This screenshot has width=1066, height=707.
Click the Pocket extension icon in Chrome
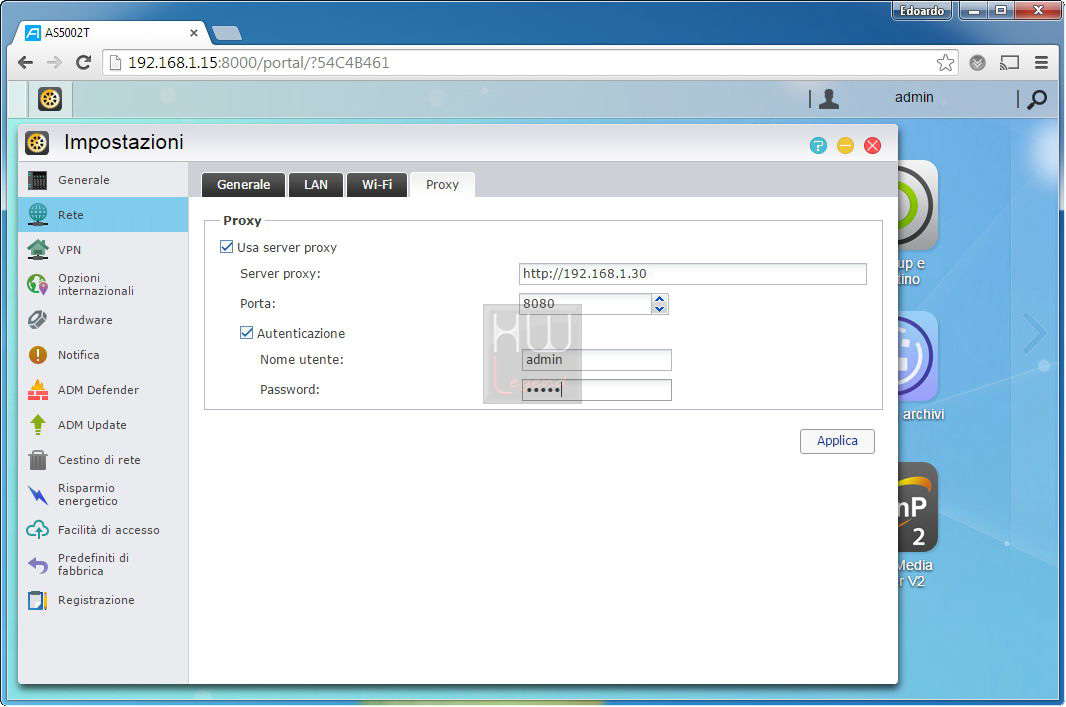tap(978, 63)
